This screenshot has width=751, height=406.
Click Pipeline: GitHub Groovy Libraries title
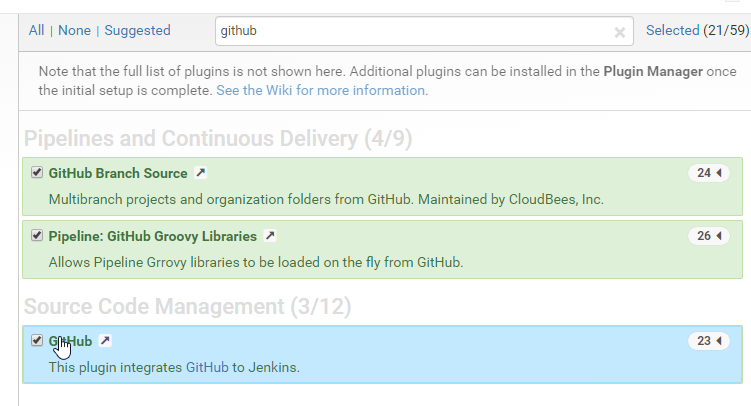pos(153,236)
